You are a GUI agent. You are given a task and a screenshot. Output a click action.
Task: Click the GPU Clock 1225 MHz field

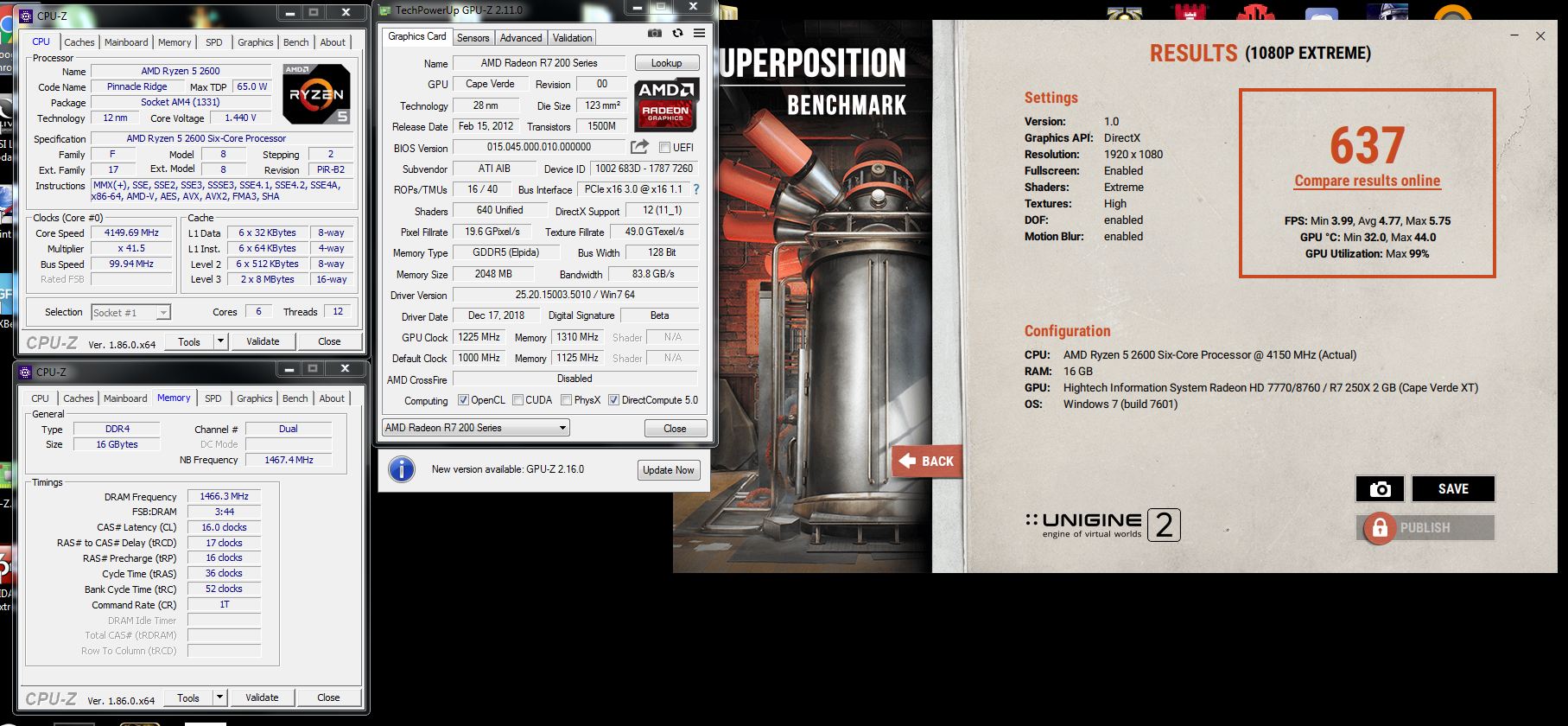click(x=479, y=337)
